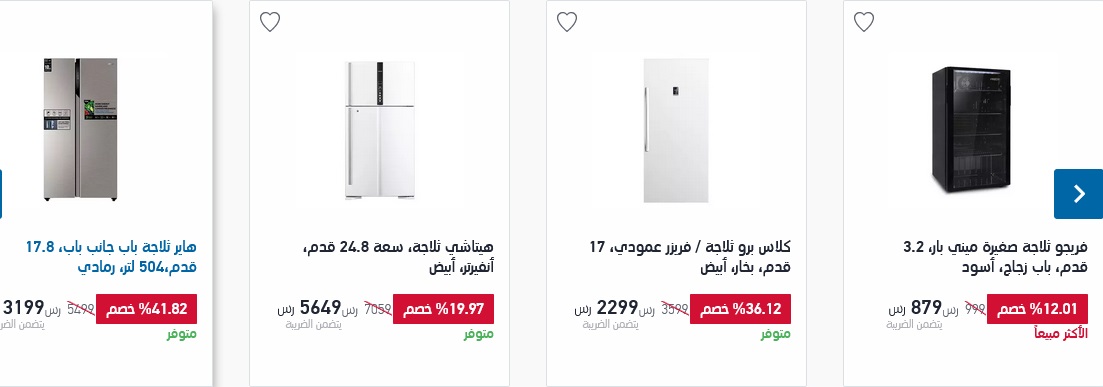
Task: Open the Haier side-by-side refrigerator image
Action: click(80, 130)
